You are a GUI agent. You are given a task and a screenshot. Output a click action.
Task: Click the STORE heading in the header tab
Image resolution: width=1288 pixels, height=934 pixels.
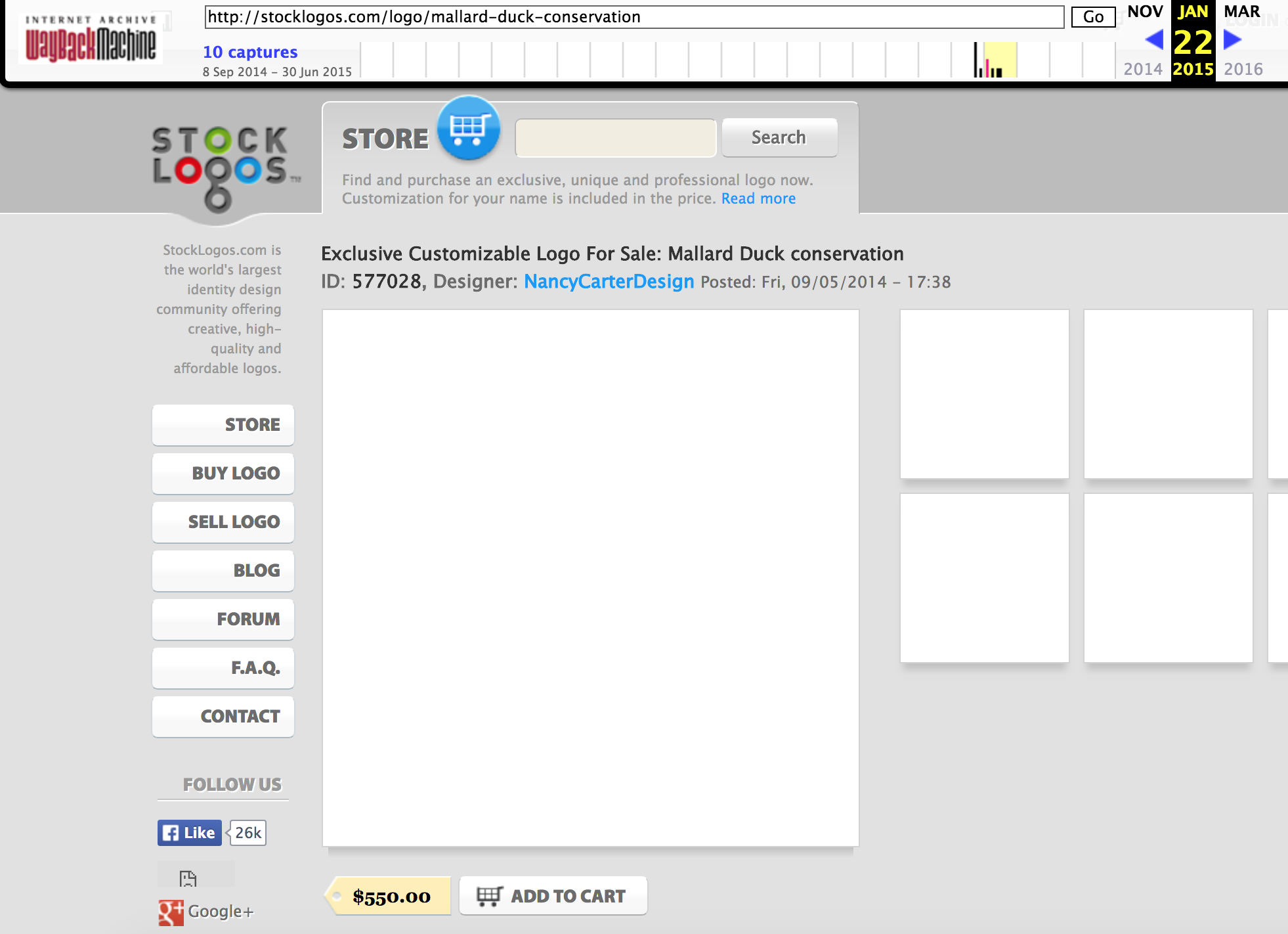[385, 139]
